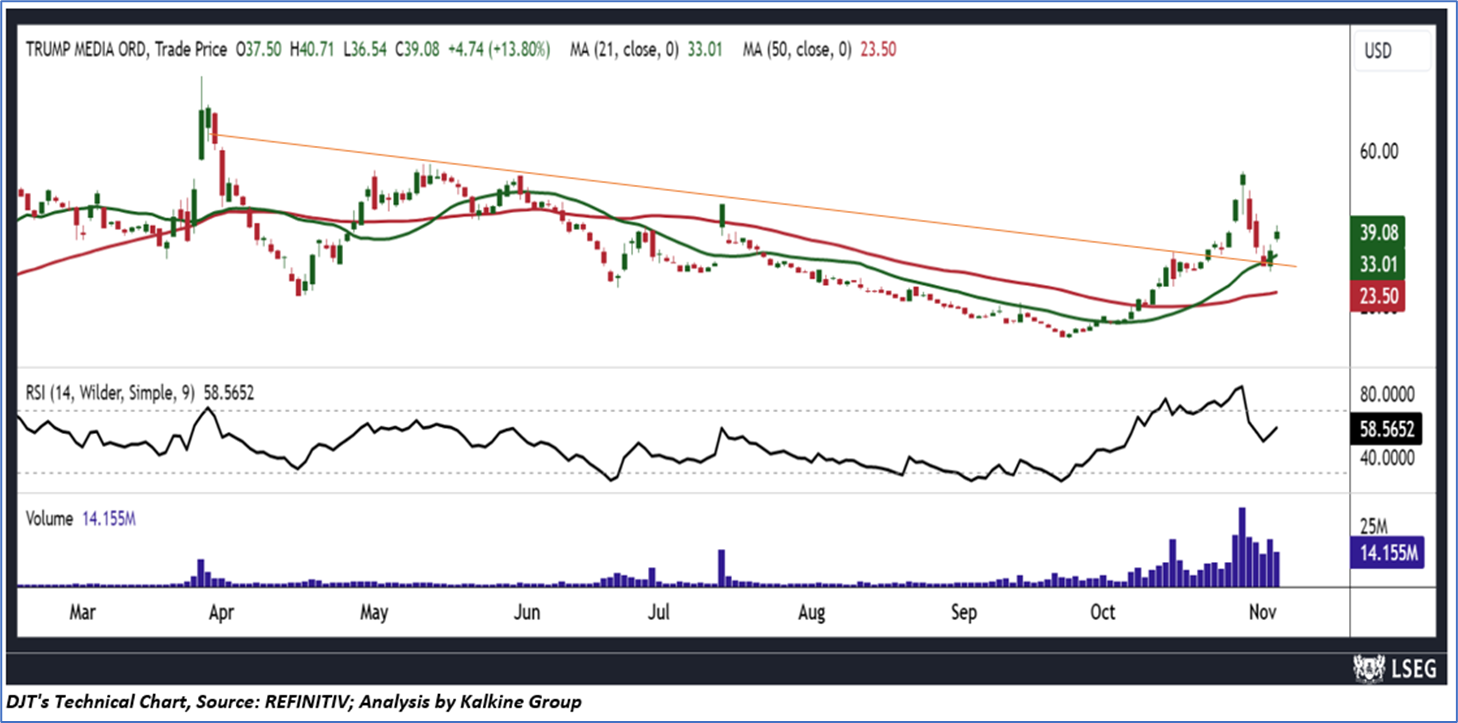Viewport: 1458px width, 723px height.
Task: Click the Aug label on the time axis
Action: tap(811, 612)
